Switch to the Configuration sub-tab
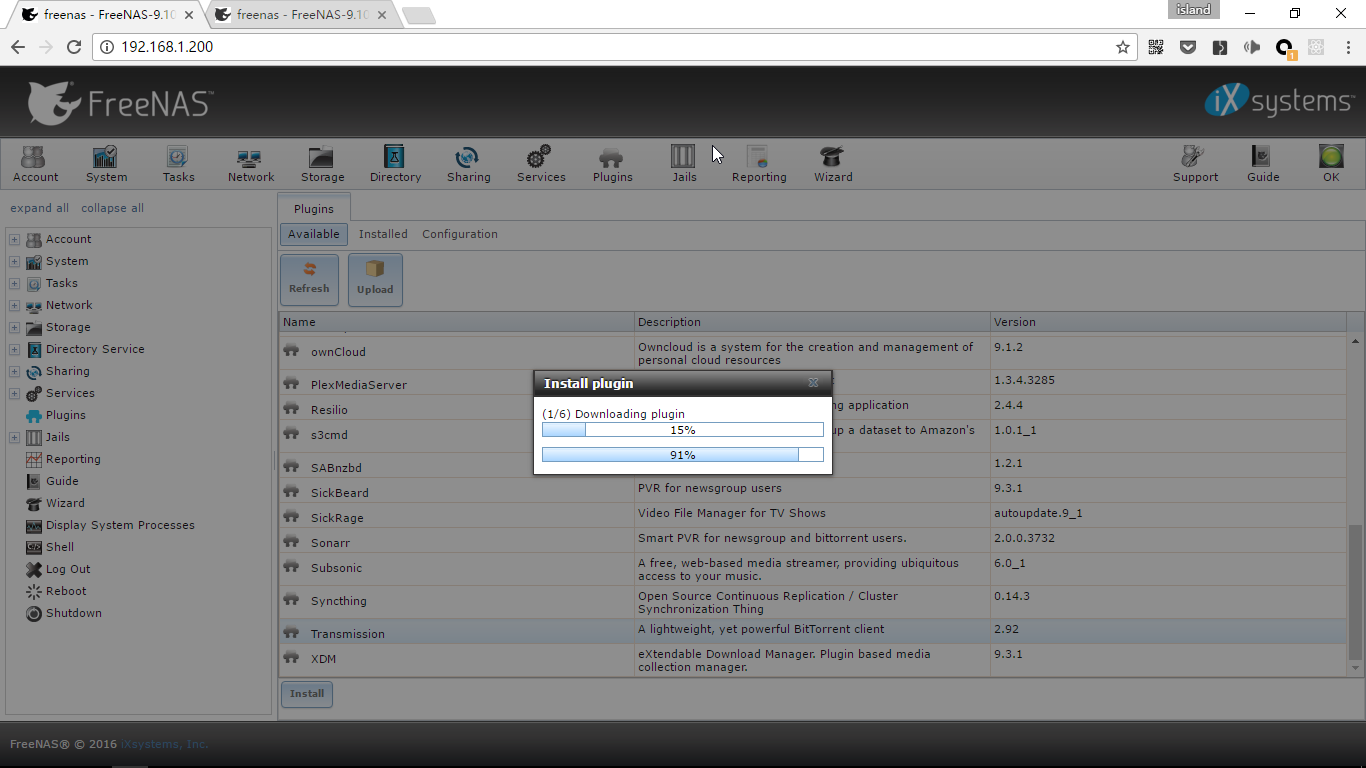Viewport: 1366px width, 768px height. [460, 234]
